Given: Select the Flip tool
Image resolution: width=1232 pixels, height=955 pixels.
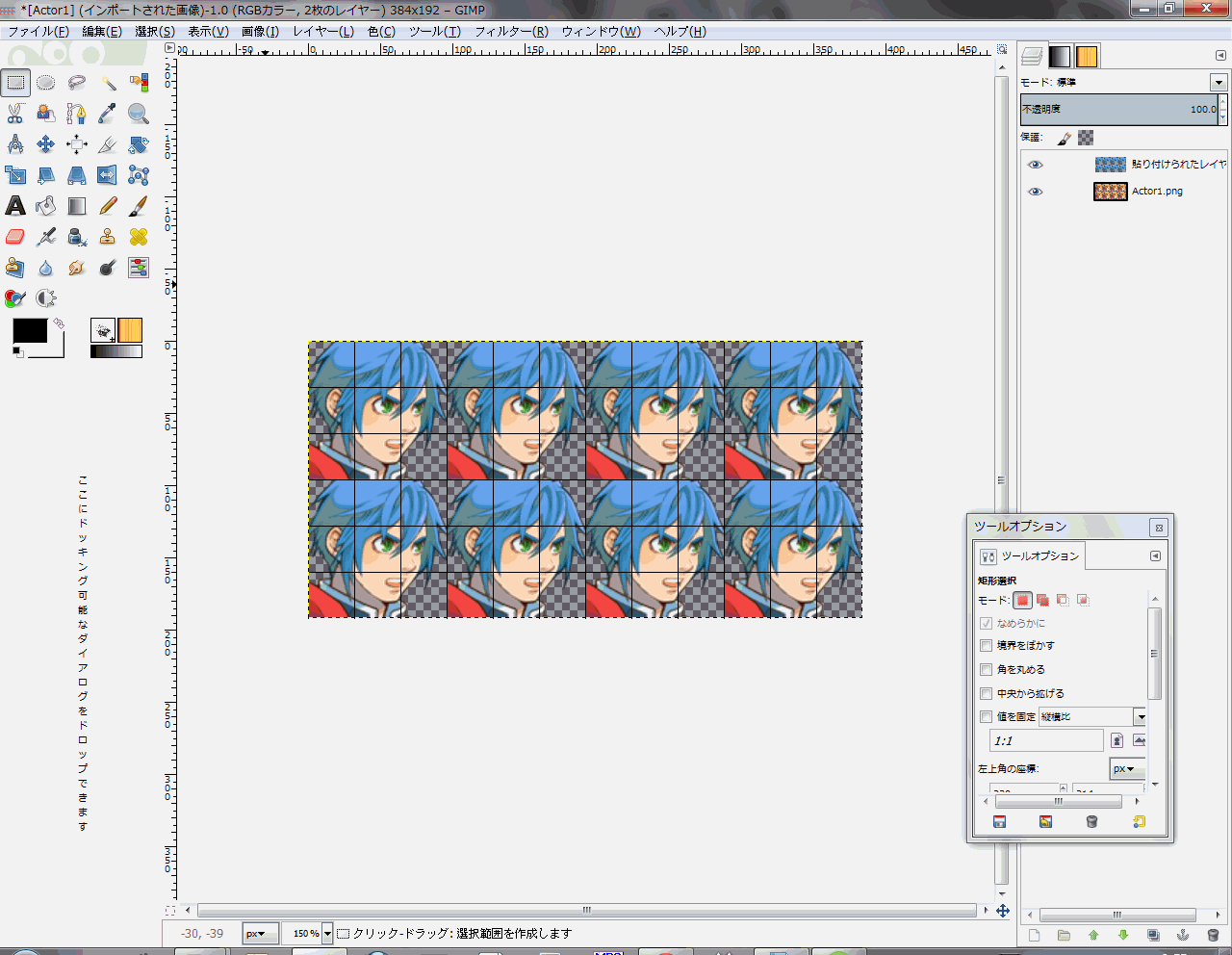Looking at the screenshot, I should coord(108,175).
